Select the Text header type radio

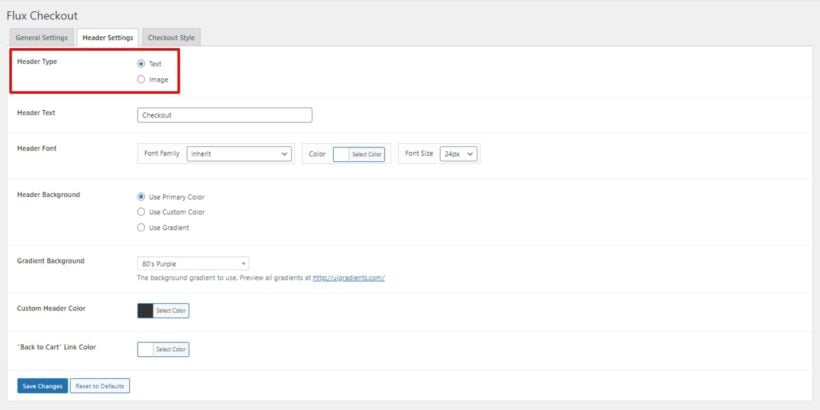point(141,64)
